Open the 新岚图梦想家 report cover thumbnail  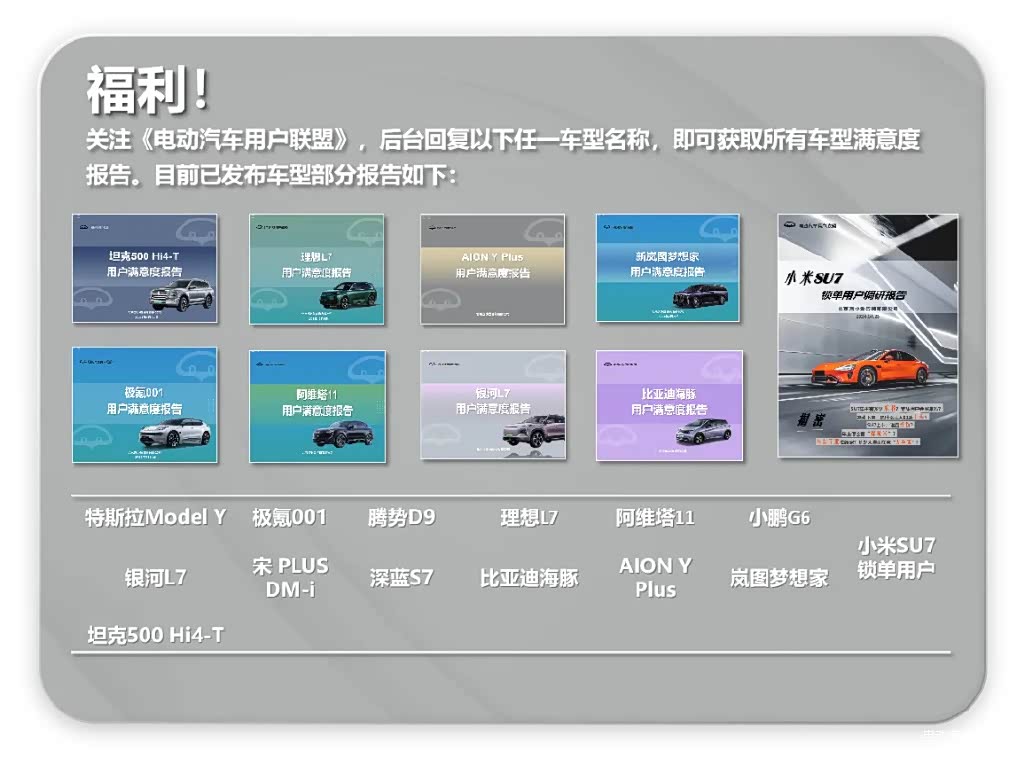pos(668,268)
